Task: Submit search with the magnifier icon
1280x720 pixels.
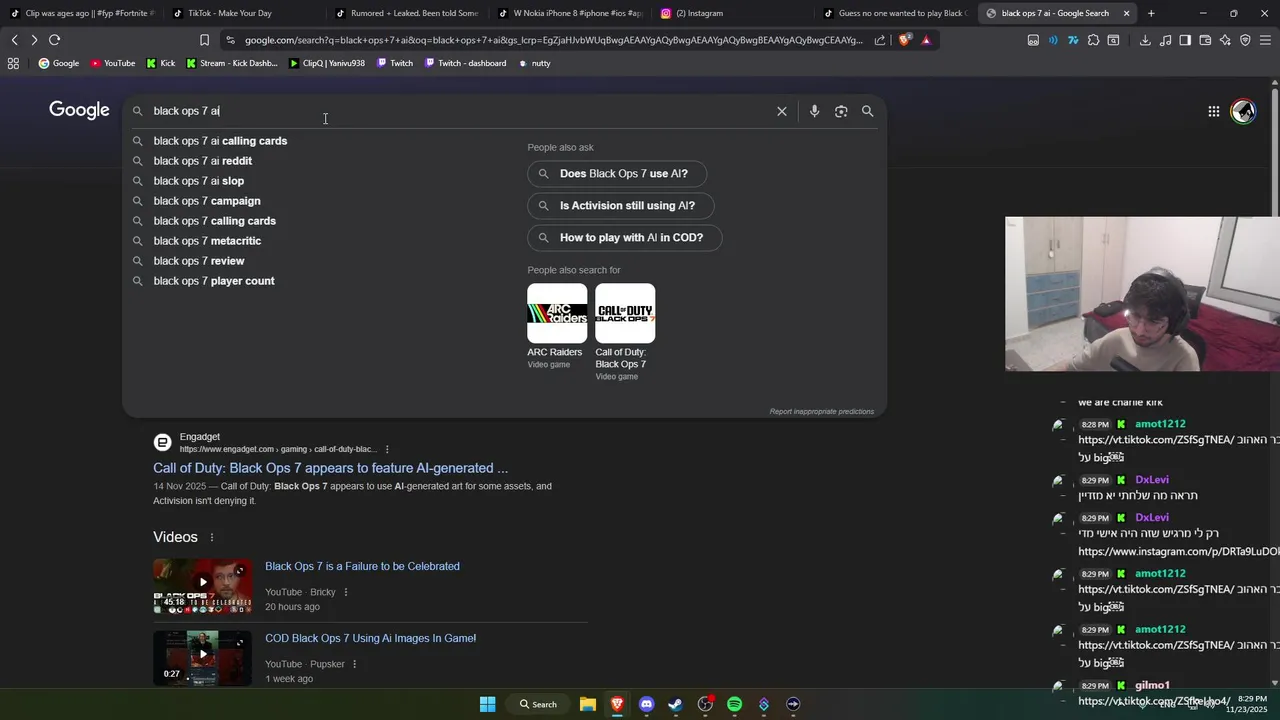Action: (868, 111)
